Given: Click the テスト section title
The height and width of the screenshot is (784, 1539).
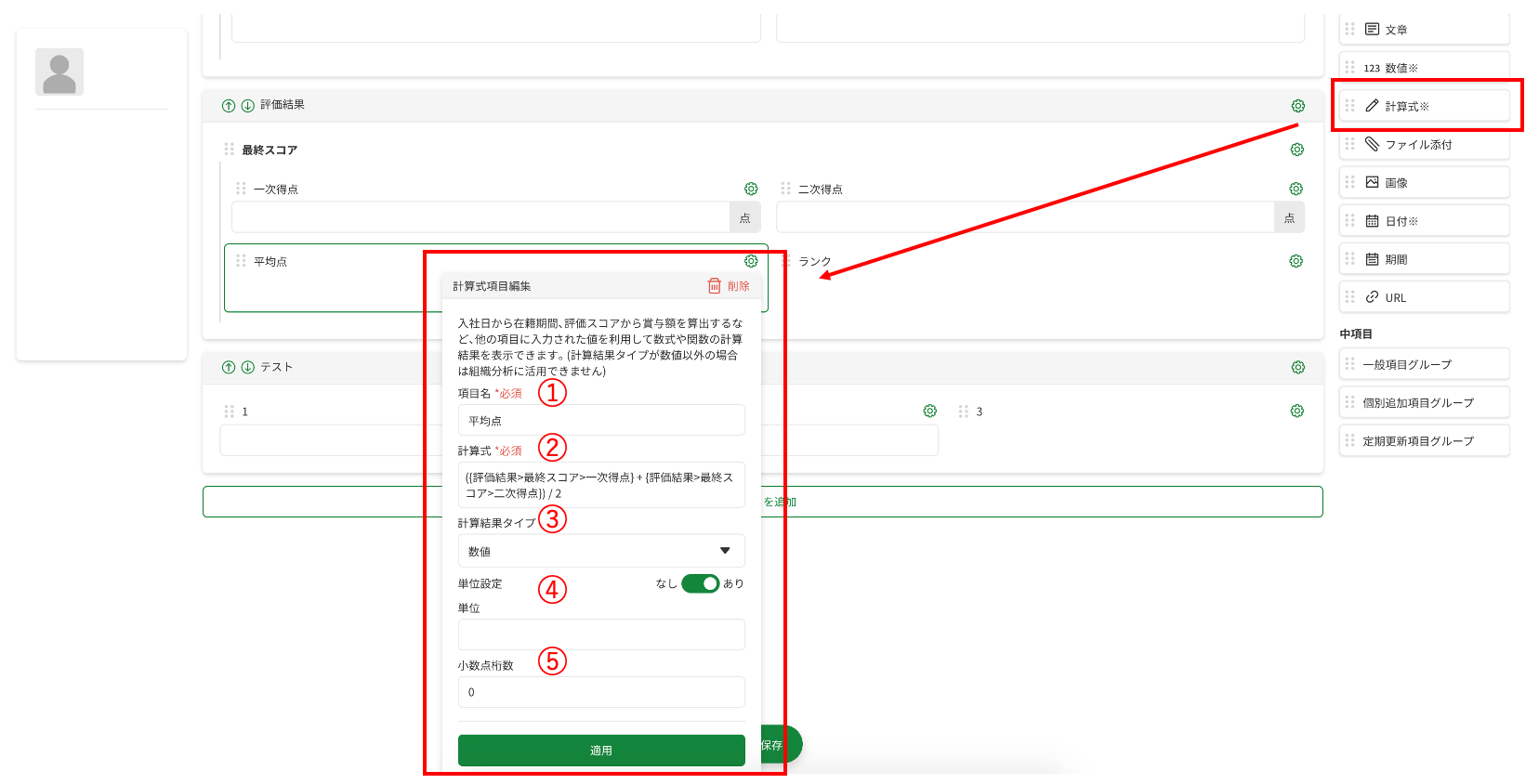Looking at the screenshot, I should [x=277, y=367].
